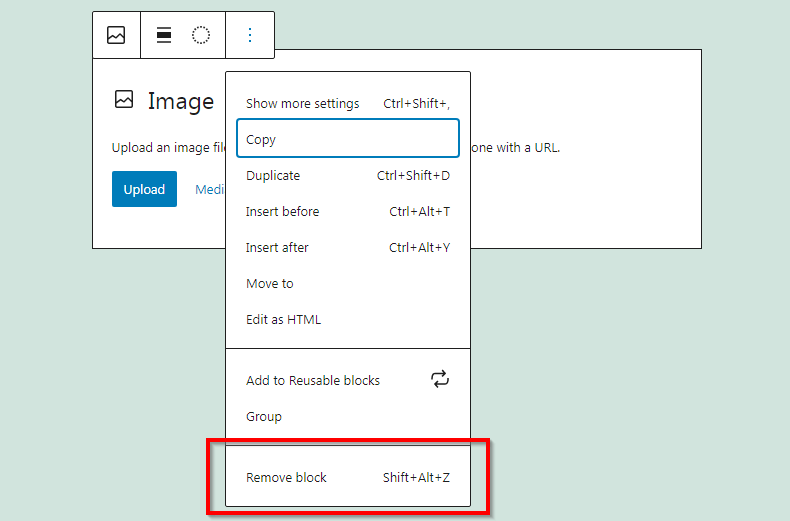Click the 'Upload an image' description text
790x521 pixels.
click(x=169, y=148)
